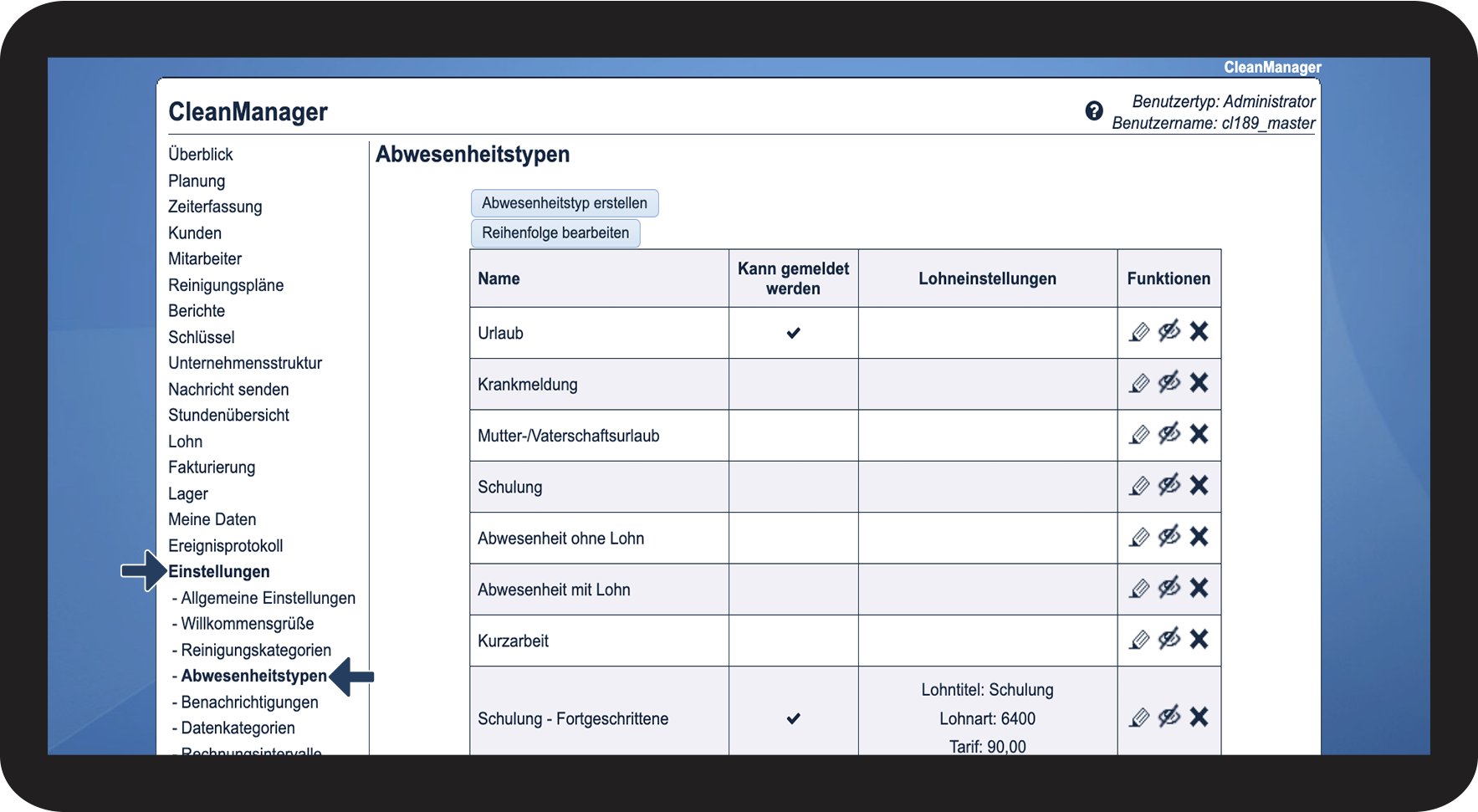Open Unternehmensstruktur page

coord(245,364)
